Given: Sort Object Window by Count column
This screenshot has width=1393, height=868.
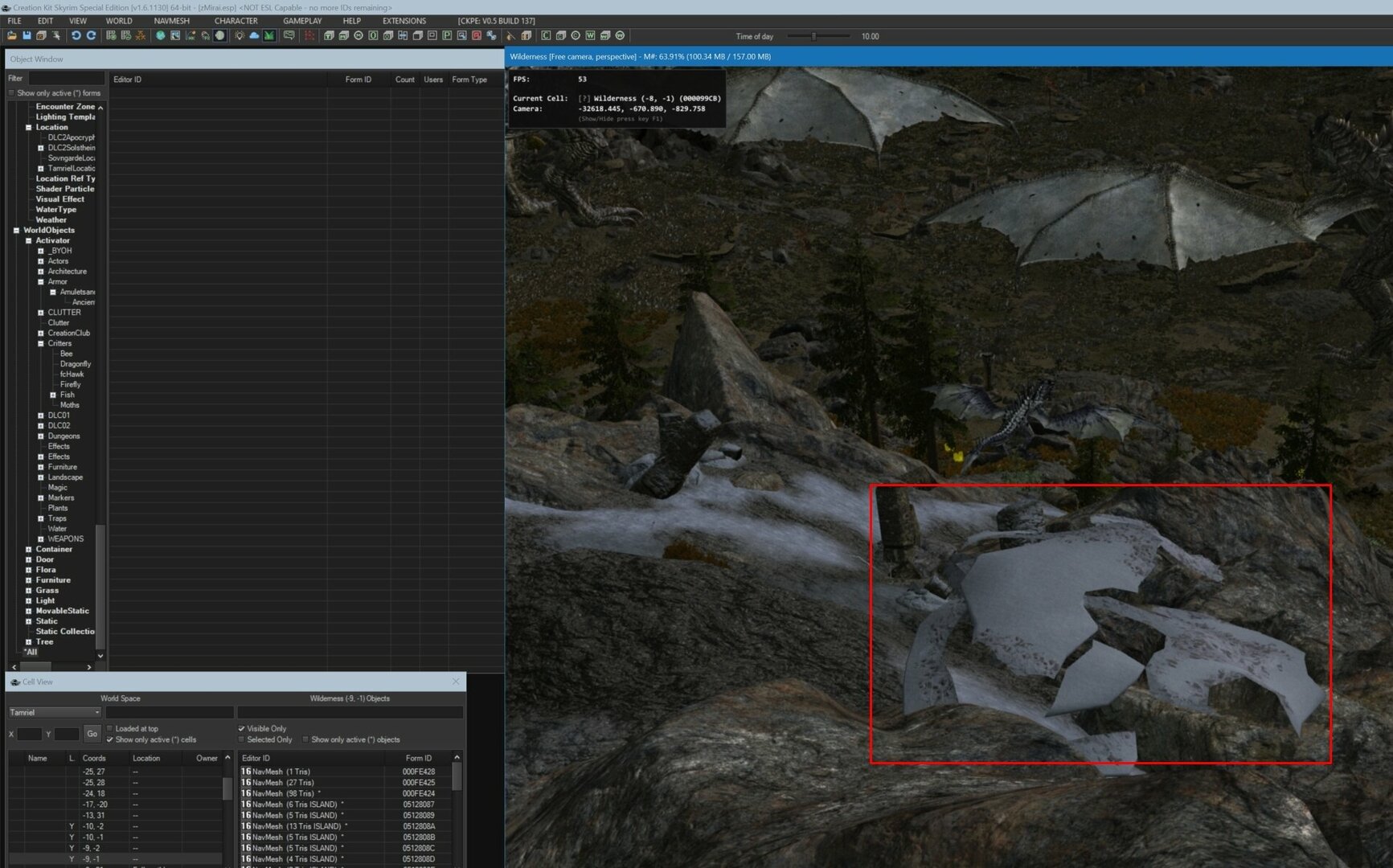Looking at the screenshot, I should coord(405,80).
